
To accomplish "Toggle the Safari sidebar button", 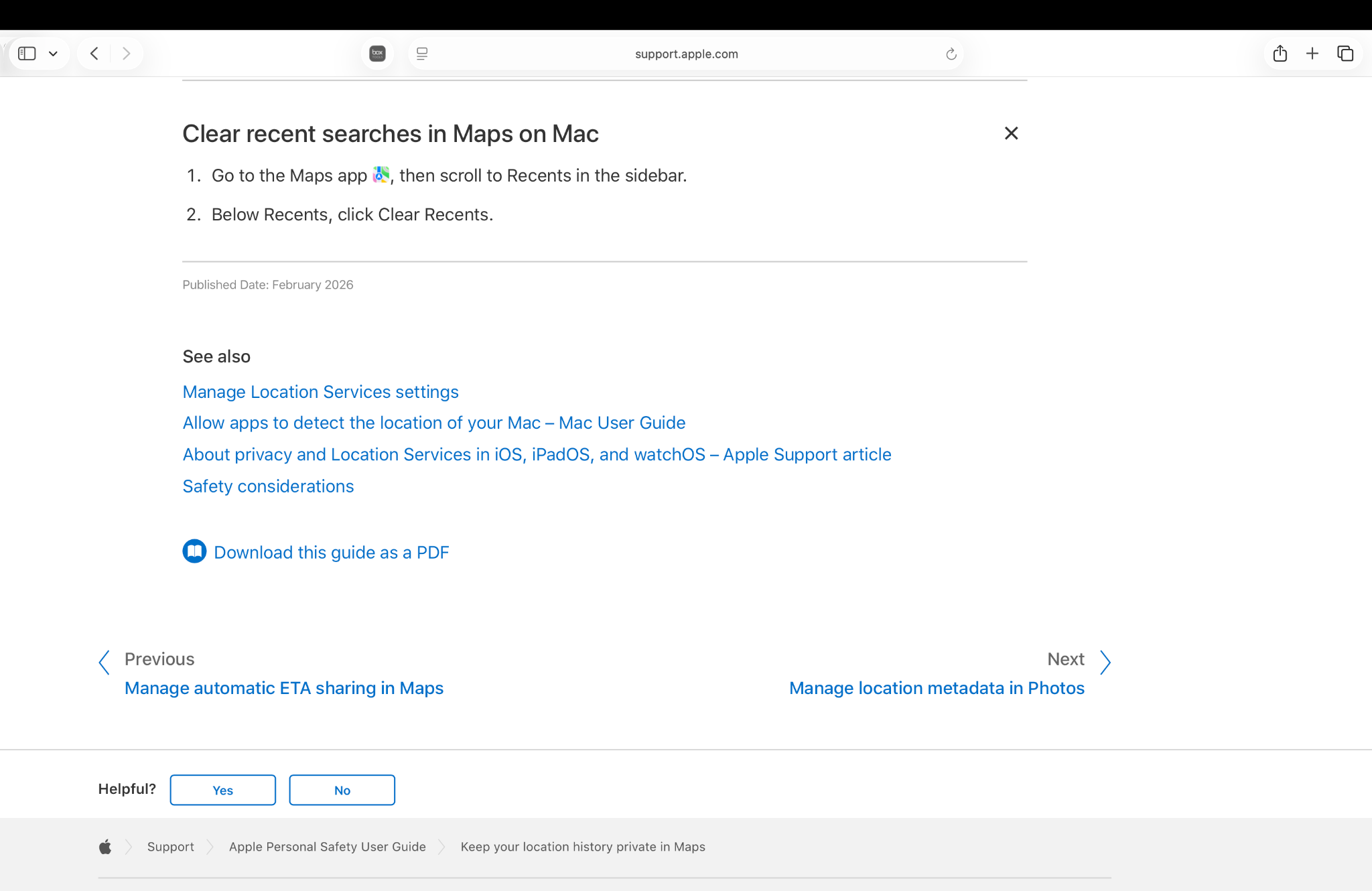I will click(27, 54).
